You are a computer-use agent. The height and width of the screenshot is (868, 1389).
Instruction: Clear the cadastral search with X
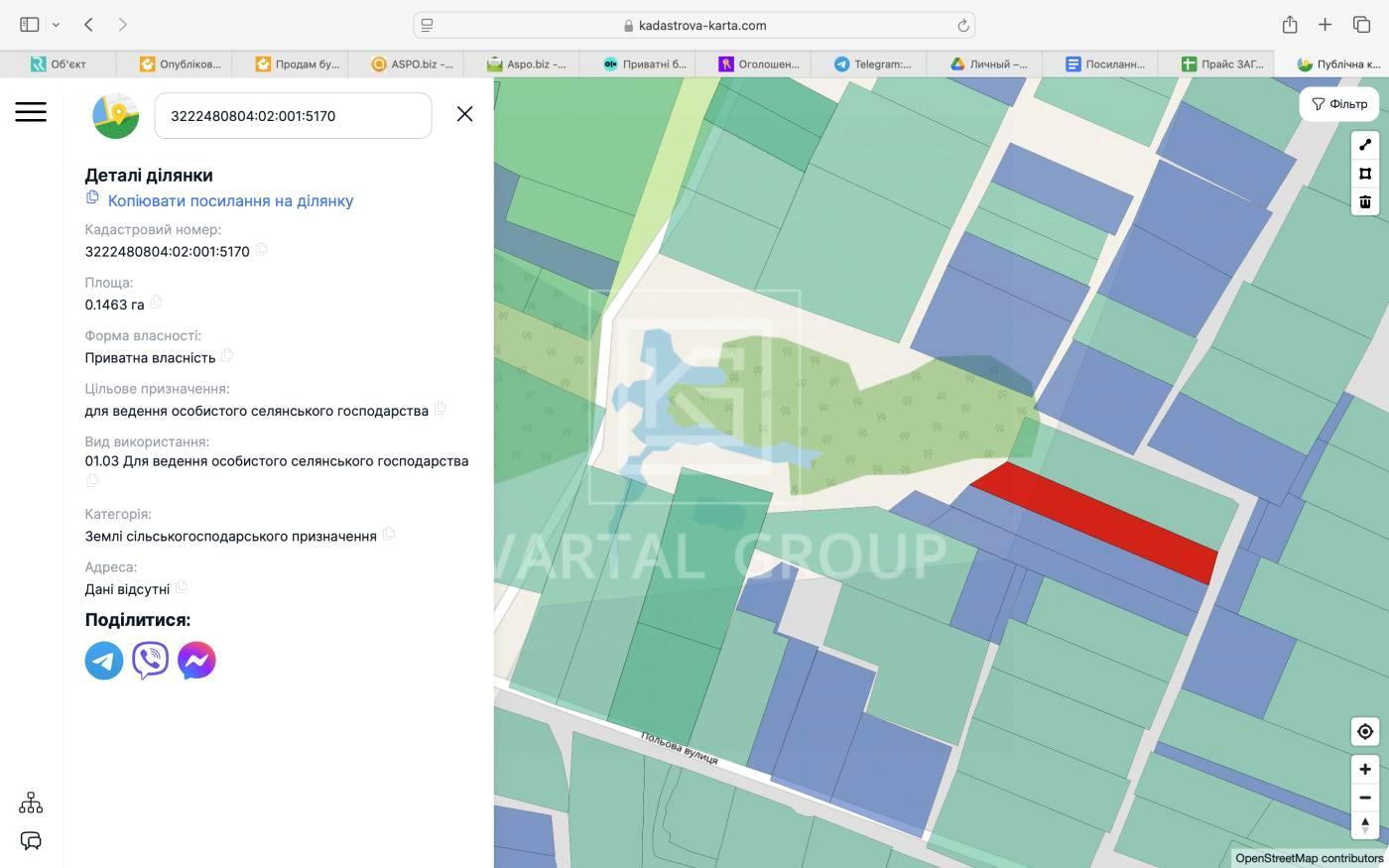[x=464, y=114]
